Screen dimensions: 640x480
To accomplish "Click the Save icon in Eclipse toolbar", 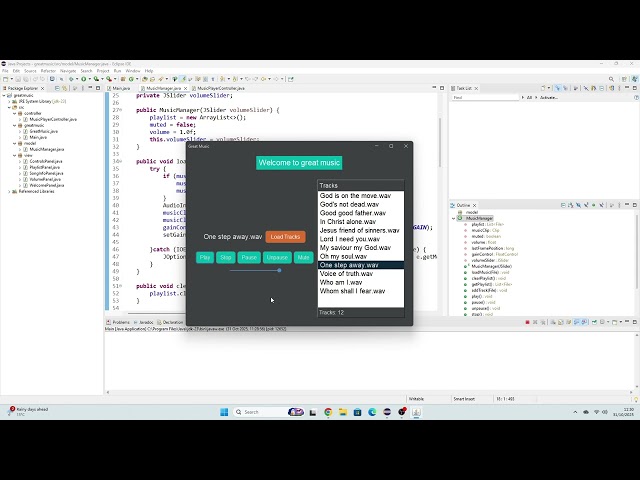I will tap(18, 79).
